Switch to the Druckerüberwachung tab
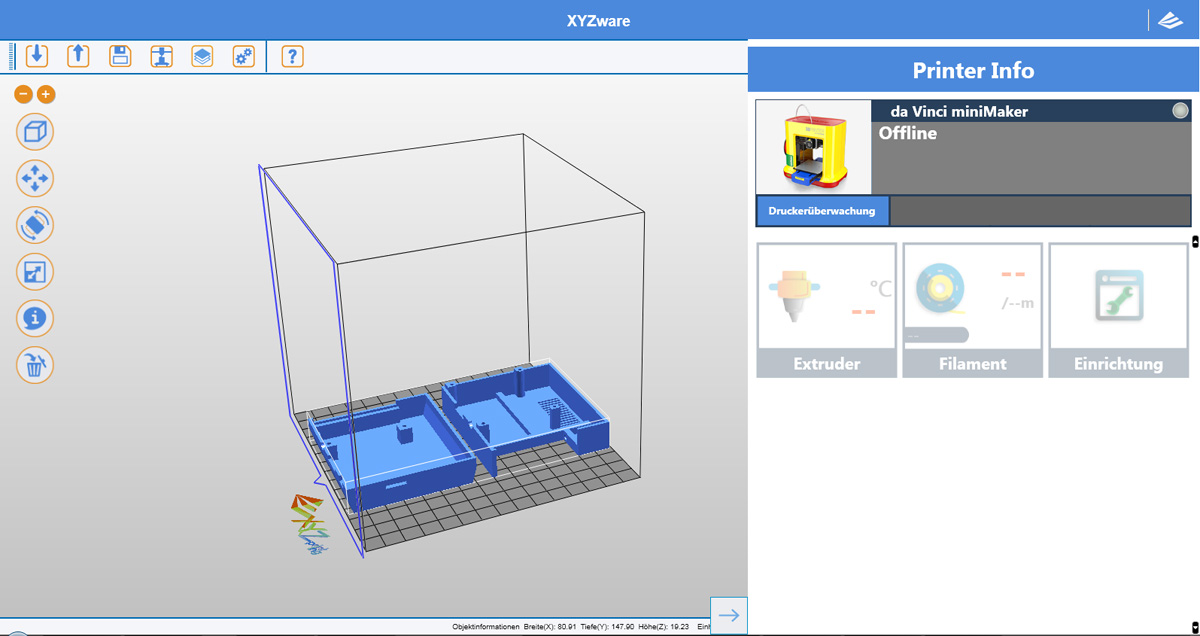The height and width of the screenshot is (636, 1200). pyautogui.click(x=823, y=211)
